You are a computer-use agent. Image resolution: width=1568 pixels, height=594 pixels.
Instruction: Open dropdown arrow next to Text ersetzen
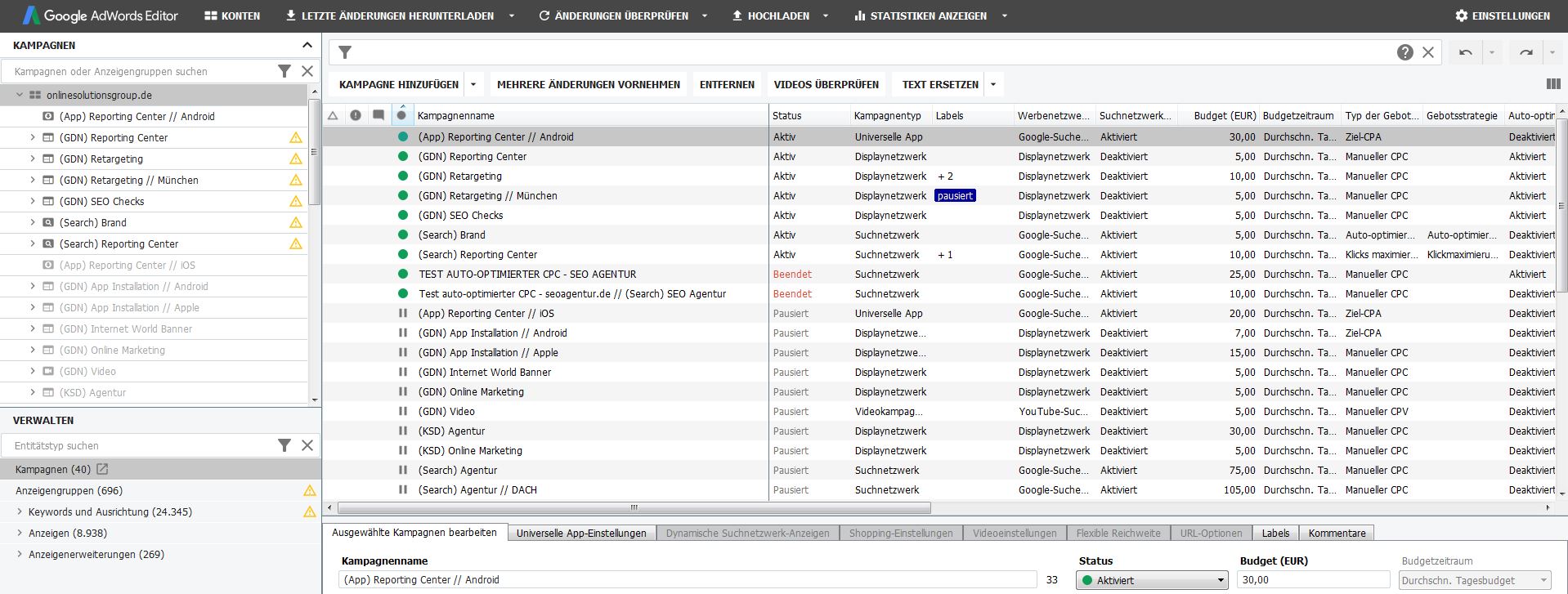[x=993, y=84]
